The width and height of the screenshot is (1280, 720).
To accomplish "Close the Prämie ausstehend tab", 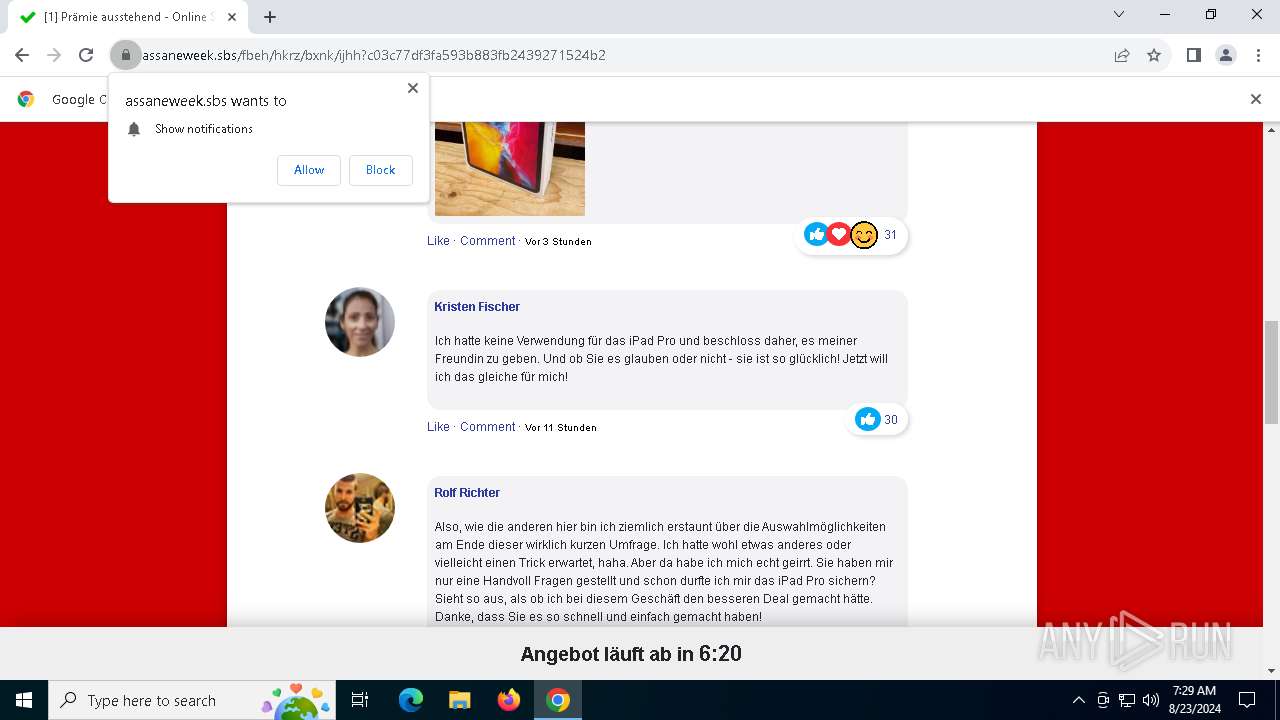I will pos(232,17).
